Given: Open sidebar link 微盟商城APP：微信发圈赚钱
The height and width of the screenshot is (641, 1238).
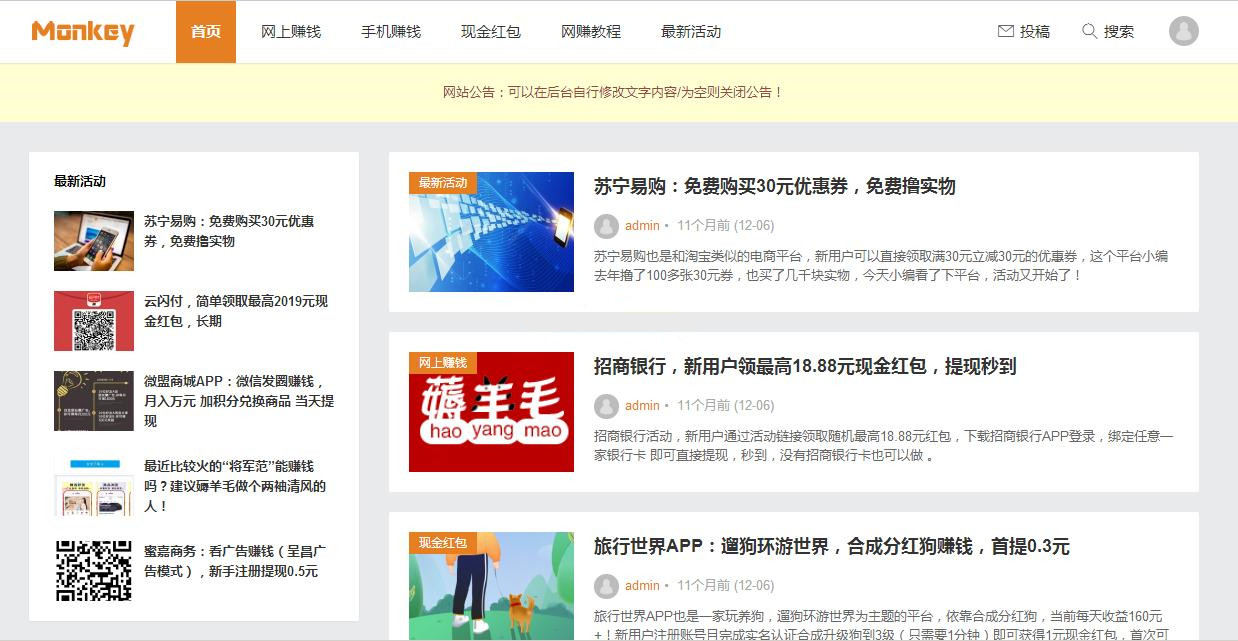Looking at the screenshot, I should (x=239, y=401).
